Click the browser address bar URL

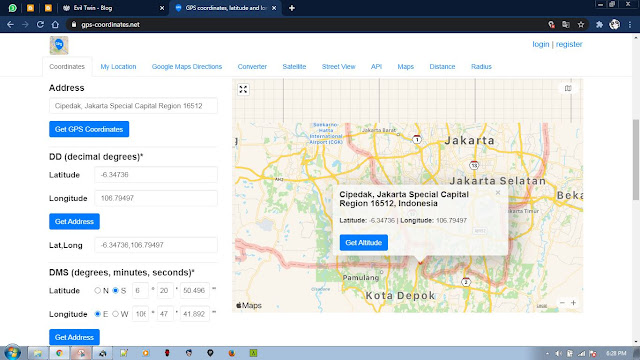coord(110,24)
